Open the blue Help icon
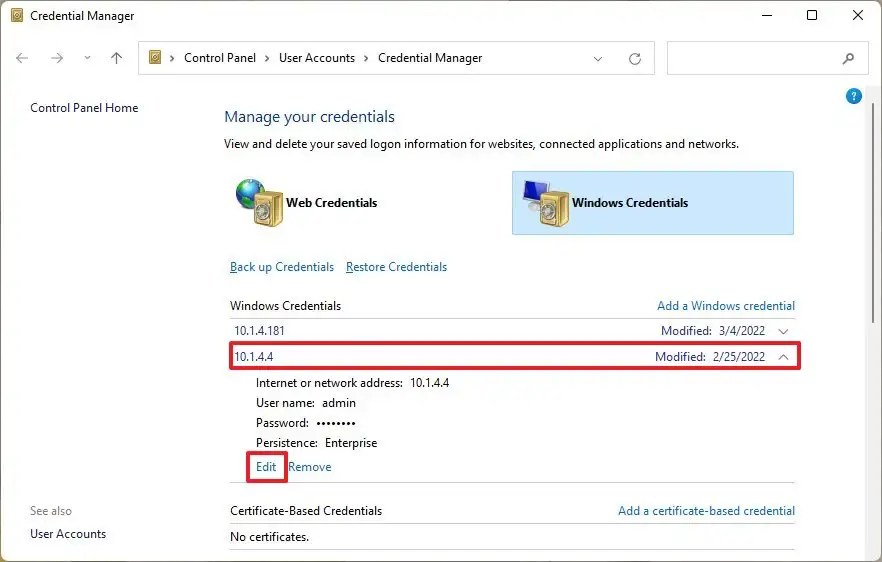The height and width of the screenshot is (562, 882). click(x=853, y=96)
